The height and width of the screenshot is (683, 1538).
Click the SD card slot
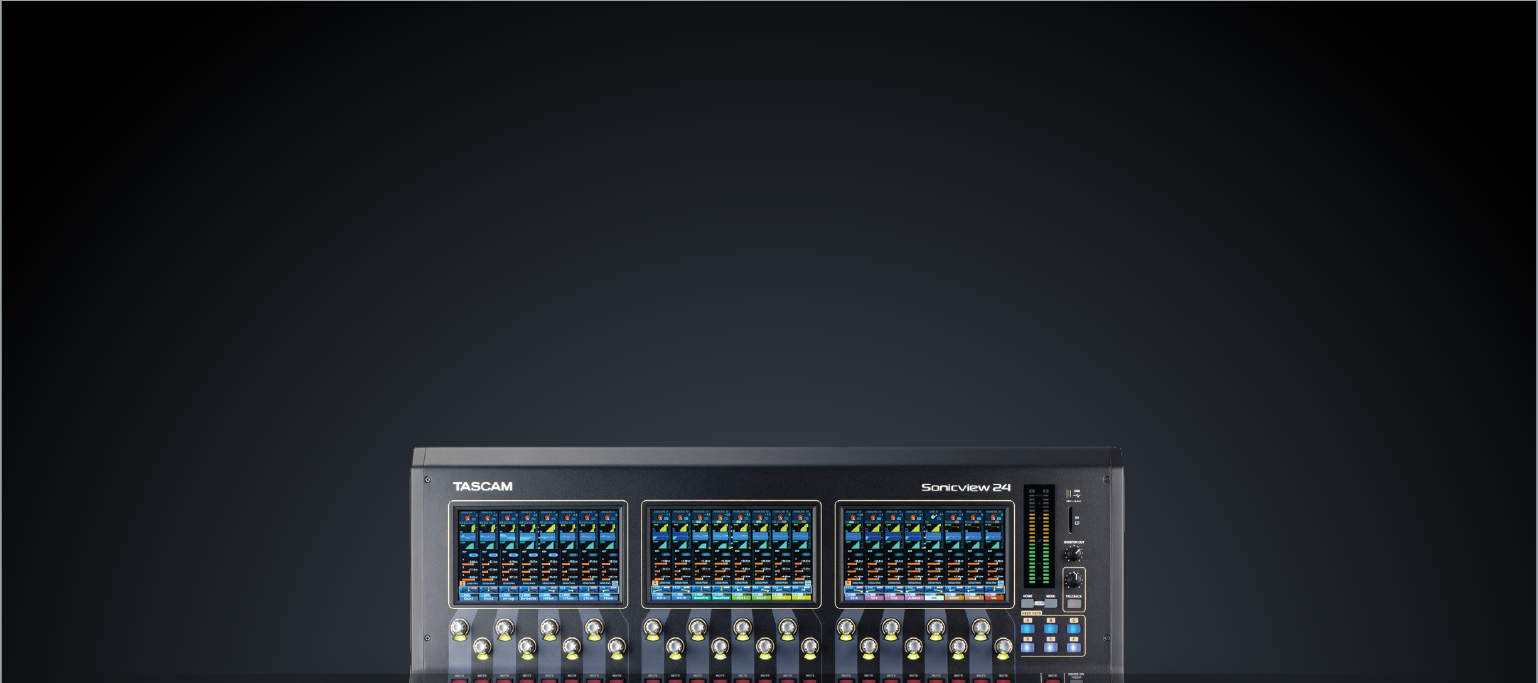[x=1072, y=520]
